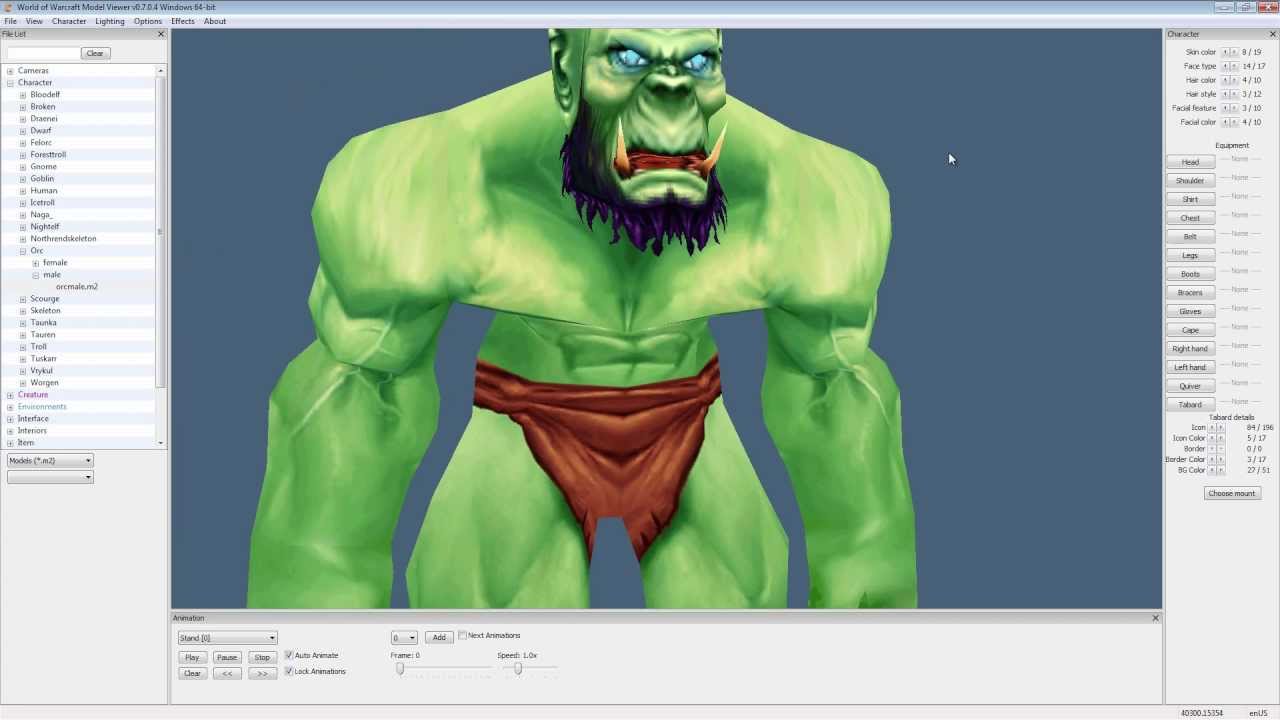Close the File List panel

click(160, 34)
